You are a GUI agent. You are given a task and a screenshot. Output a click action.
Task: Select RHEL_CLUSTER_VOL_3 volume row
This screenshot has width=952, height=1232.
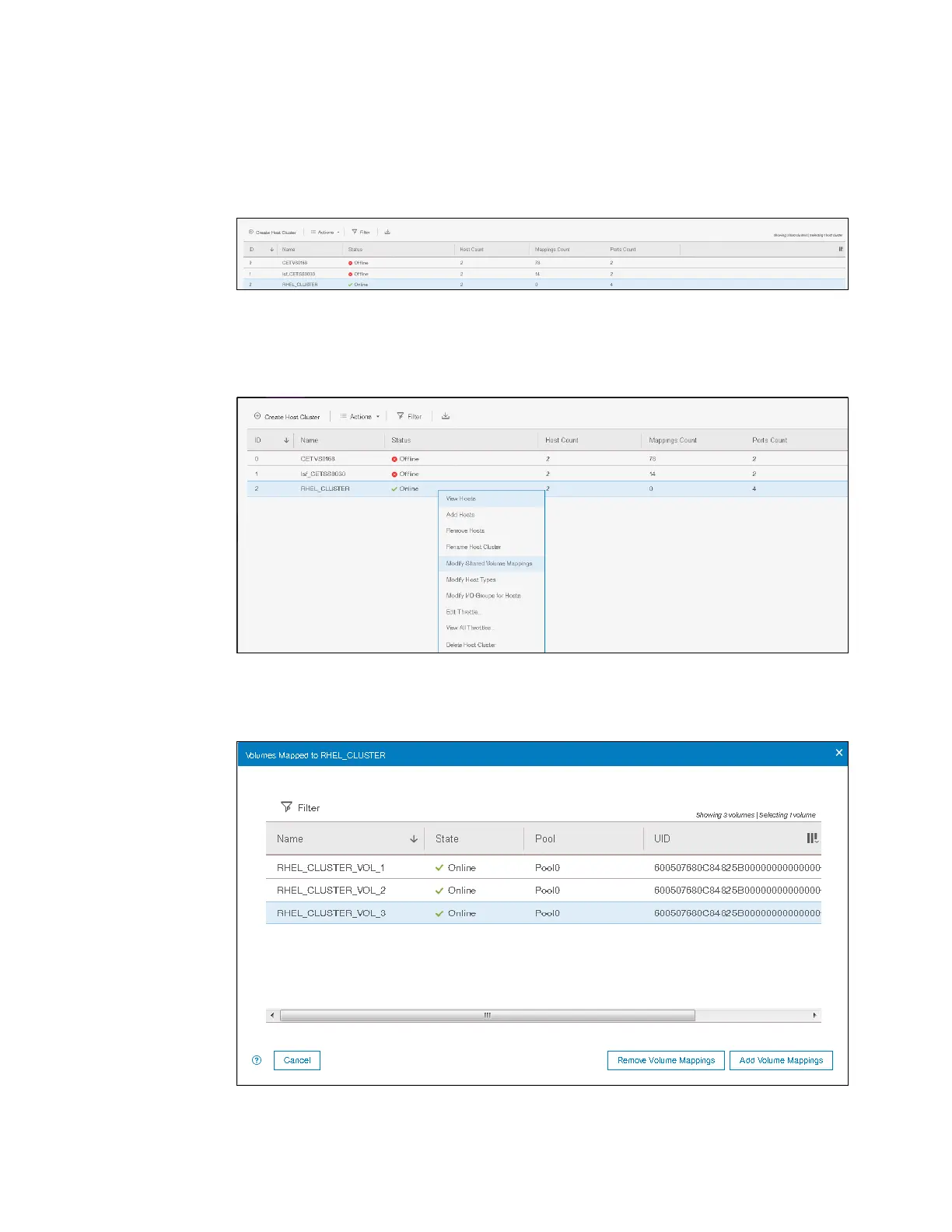point(544,913)
